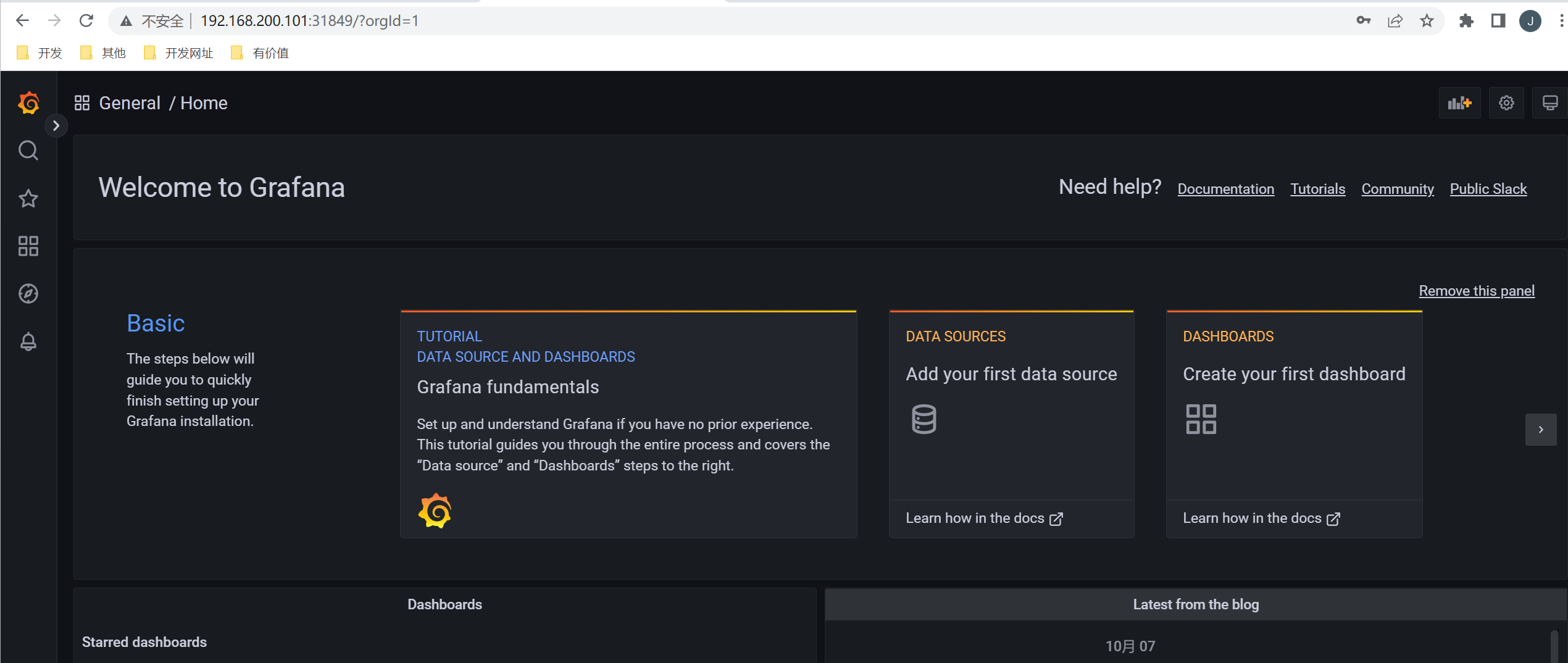Screen dimensions: 1568x663
Task: Open Starred dashboards star icon in sidebar
Action: [x=28, y=198]
